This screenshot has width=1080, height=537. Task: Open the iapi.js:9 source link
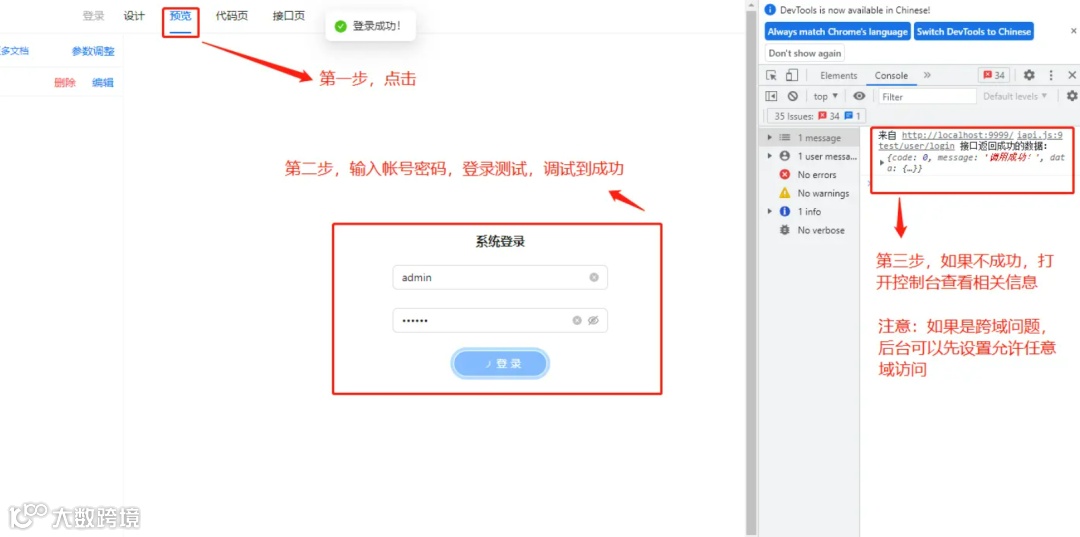tap(1039, 136)
